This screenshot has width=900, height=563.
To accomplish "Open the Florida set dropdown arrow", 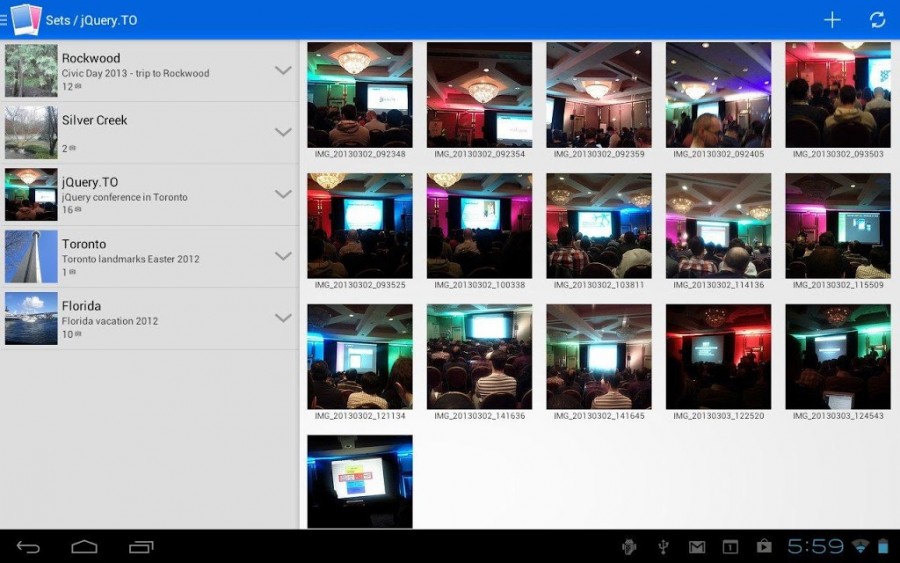I will coord(283,318).
